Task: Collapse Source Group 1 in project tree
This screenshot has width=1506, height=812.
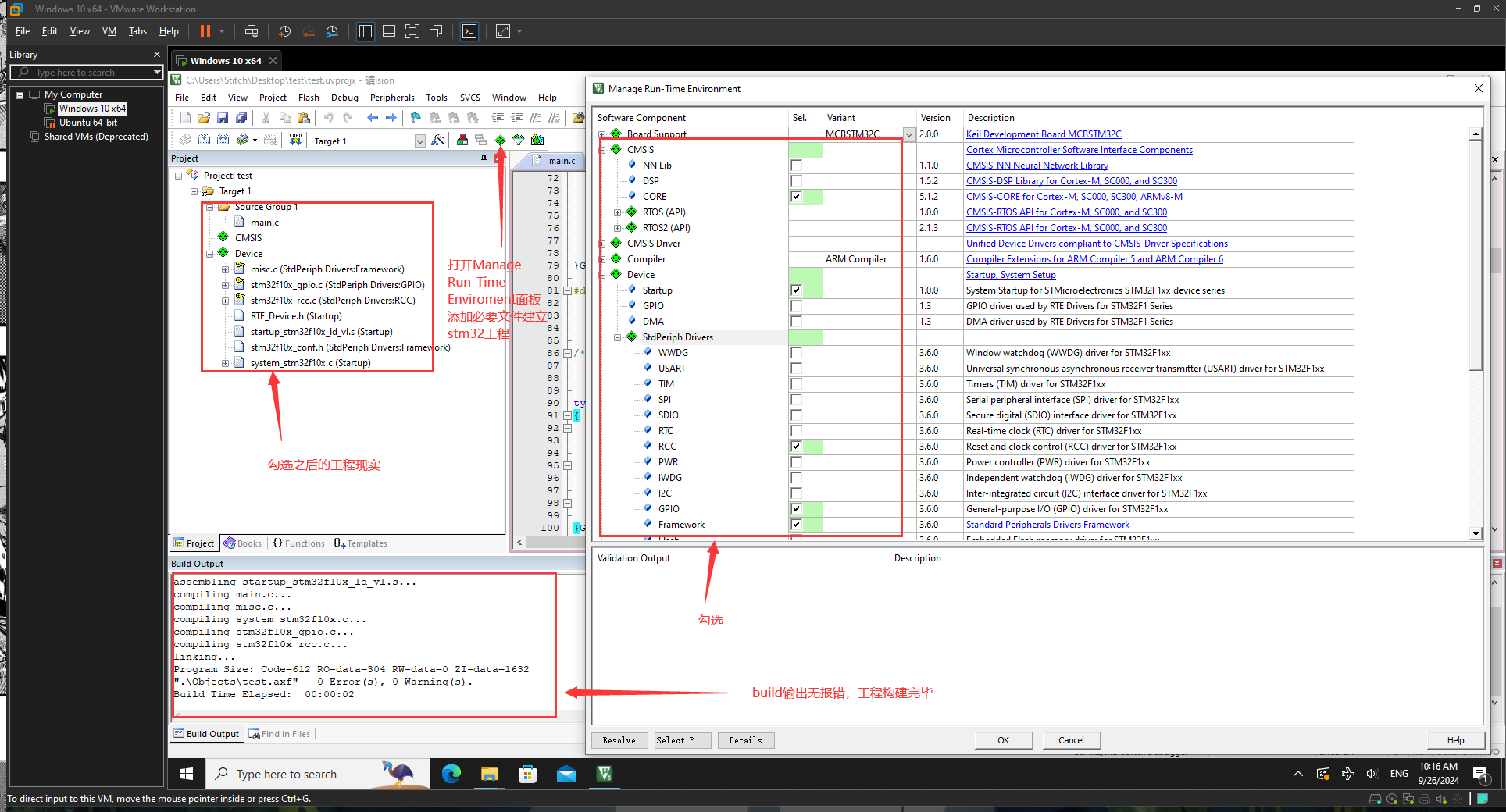Action: [210, 207]
